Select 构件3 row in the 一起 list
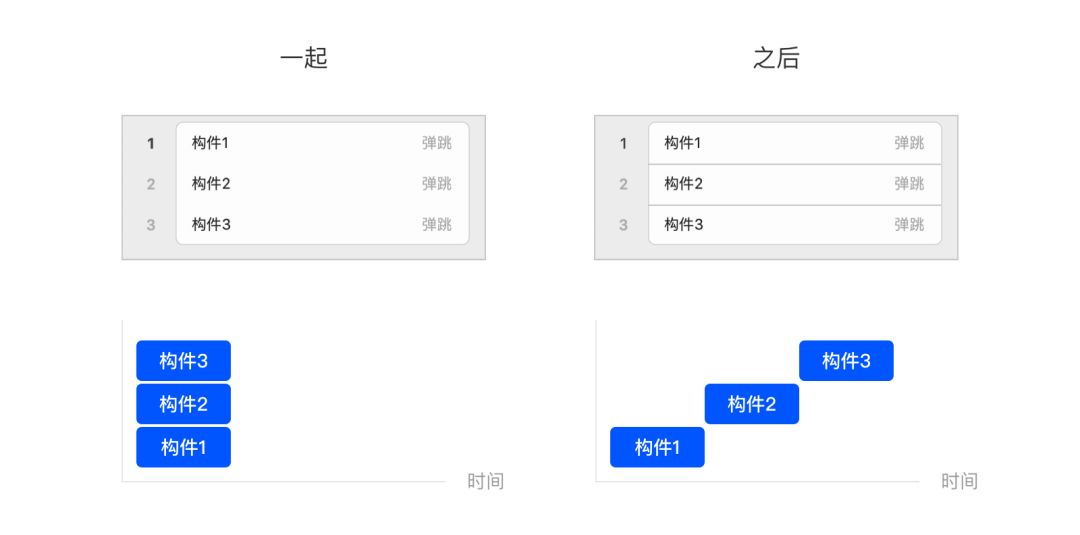This screenshot has height=535, width=1080. pos(322,224)
